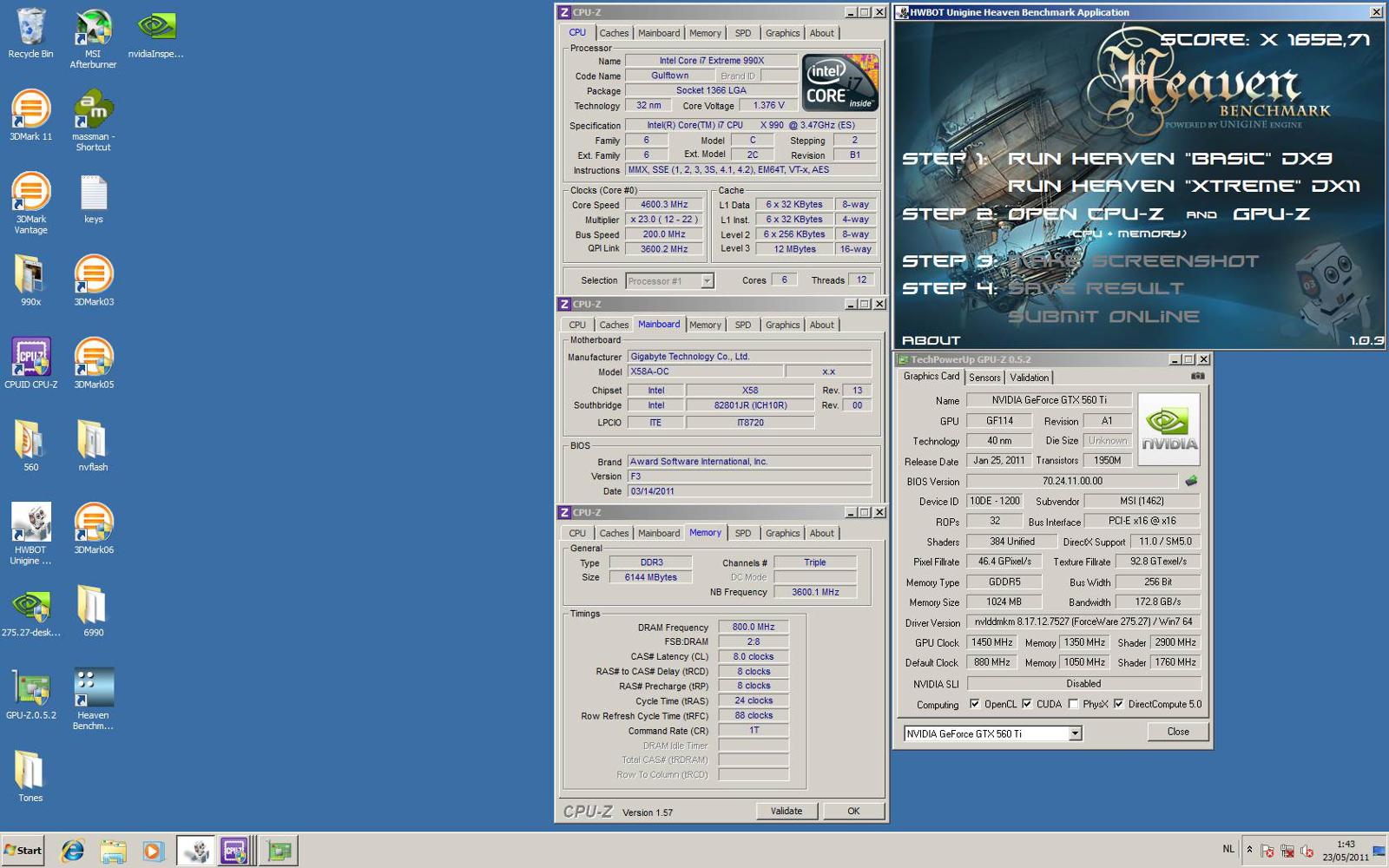The image size is (1389, 868).
Task: Launch Heaven Benchmark desktop shortcut
Action: point(93,699)
